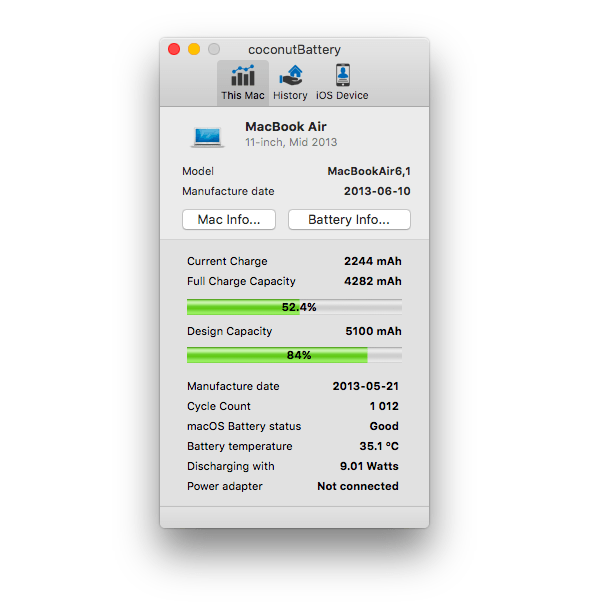The image size is (610, 602).
Task: Click the Model label
Action: pos(198,171)
